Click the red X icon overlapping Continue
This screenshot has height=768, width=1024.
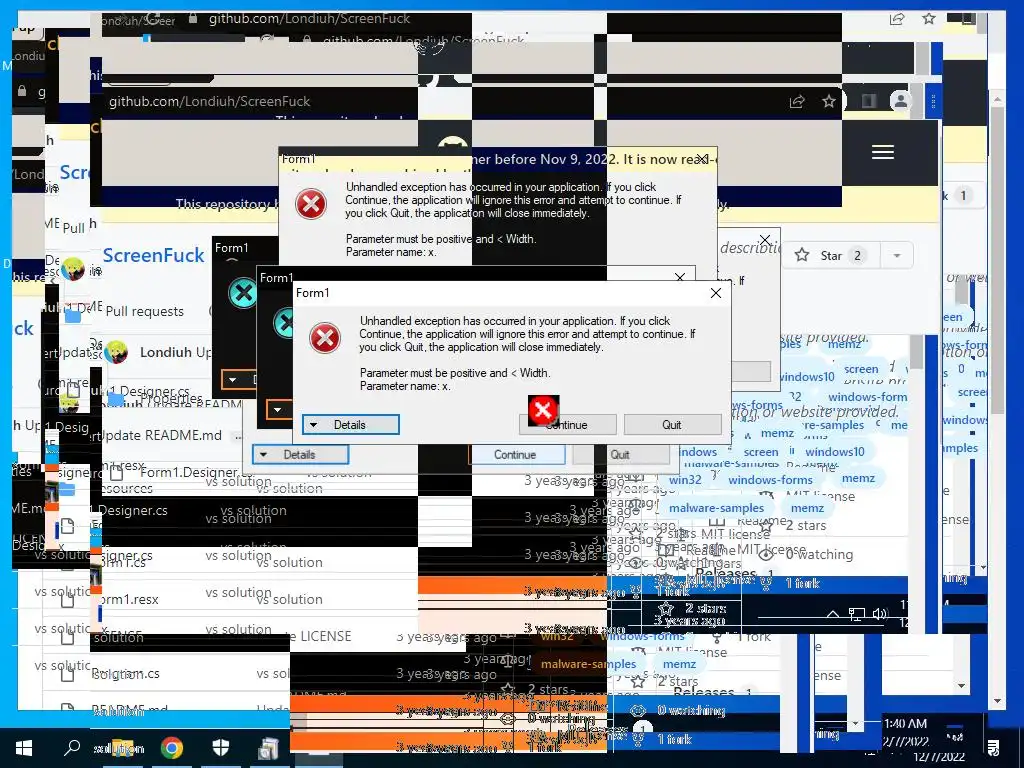point(543,410)
